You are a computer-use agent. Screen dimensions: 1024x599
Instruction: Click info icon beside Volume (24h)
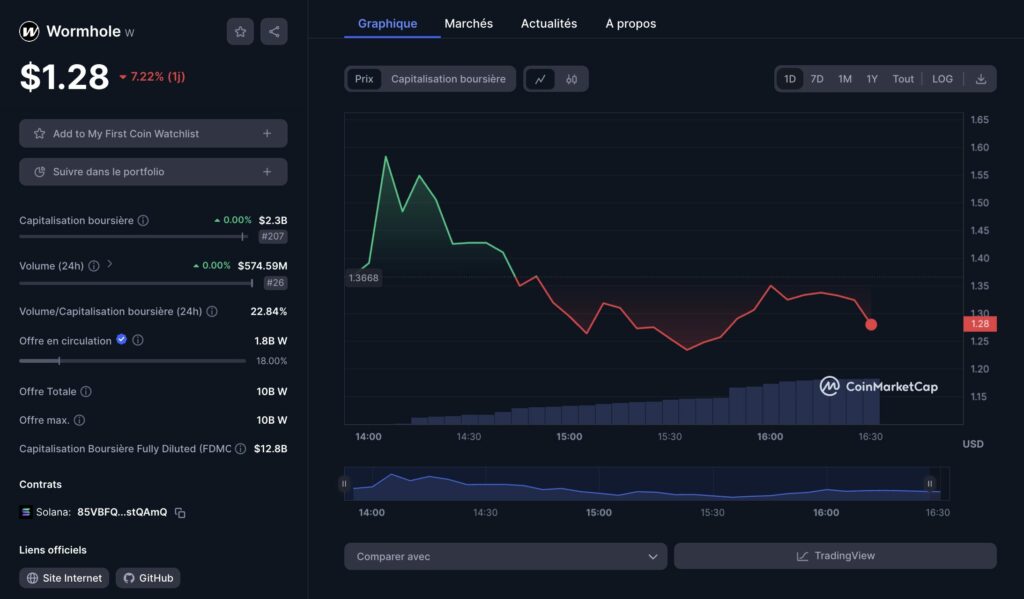[94, 266]
